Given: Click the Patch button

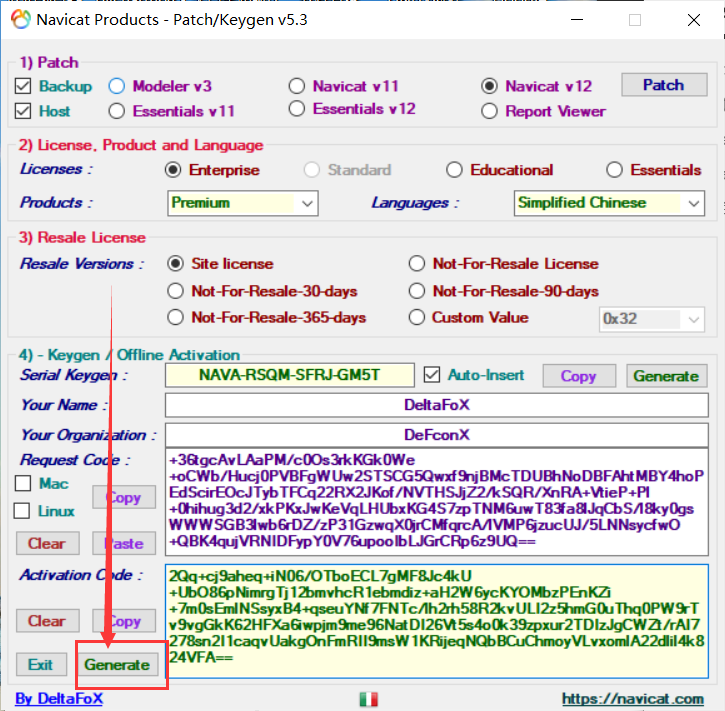Looking at the screenshot, I should pos(664,85).
